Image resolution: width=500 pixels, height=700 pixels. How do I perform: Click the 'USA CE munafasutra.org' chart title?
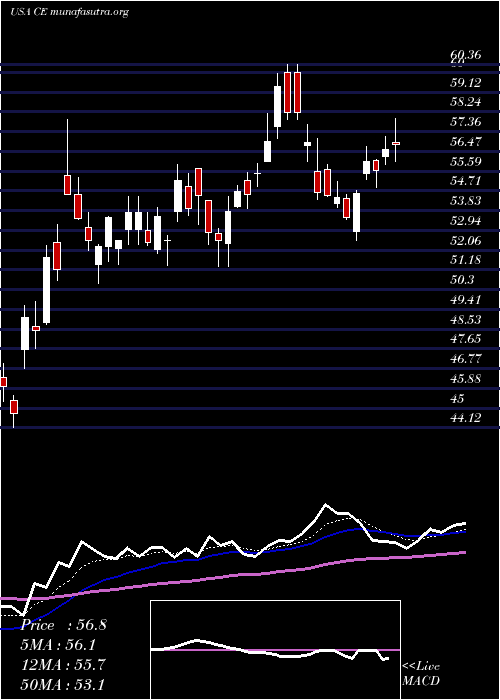click(69, 12)
